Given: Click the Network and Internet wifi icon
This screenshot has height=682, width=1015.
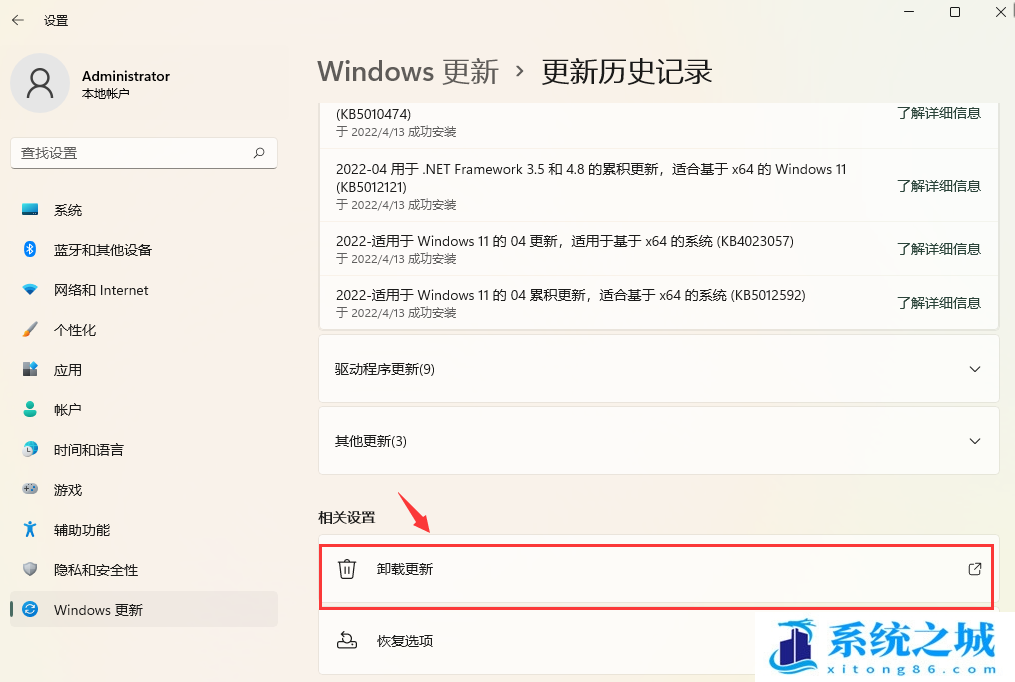Looking at the screenshot, I should click(30, 290).
